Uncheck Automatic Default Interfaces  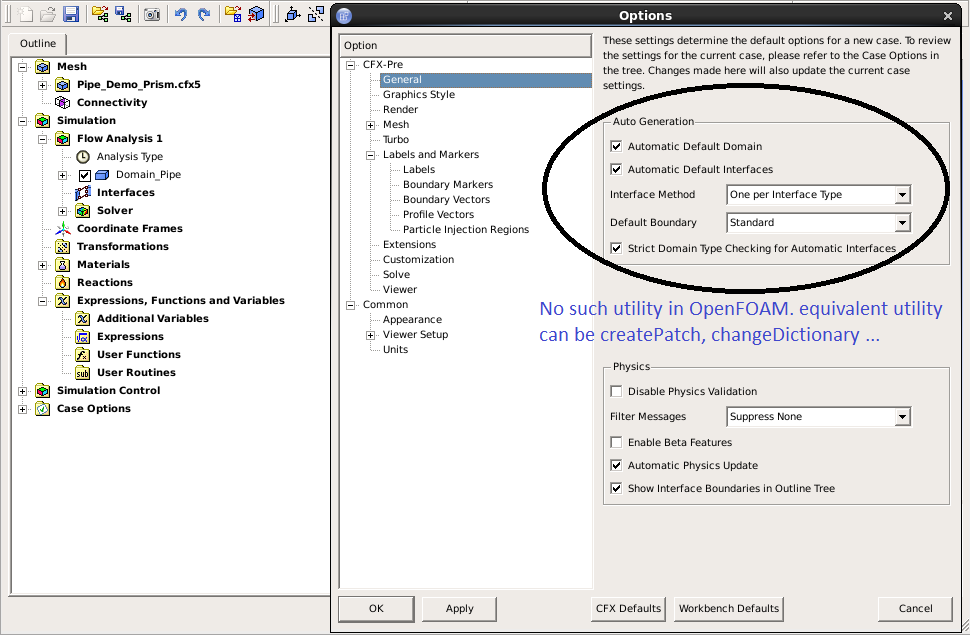coord(616,169)
